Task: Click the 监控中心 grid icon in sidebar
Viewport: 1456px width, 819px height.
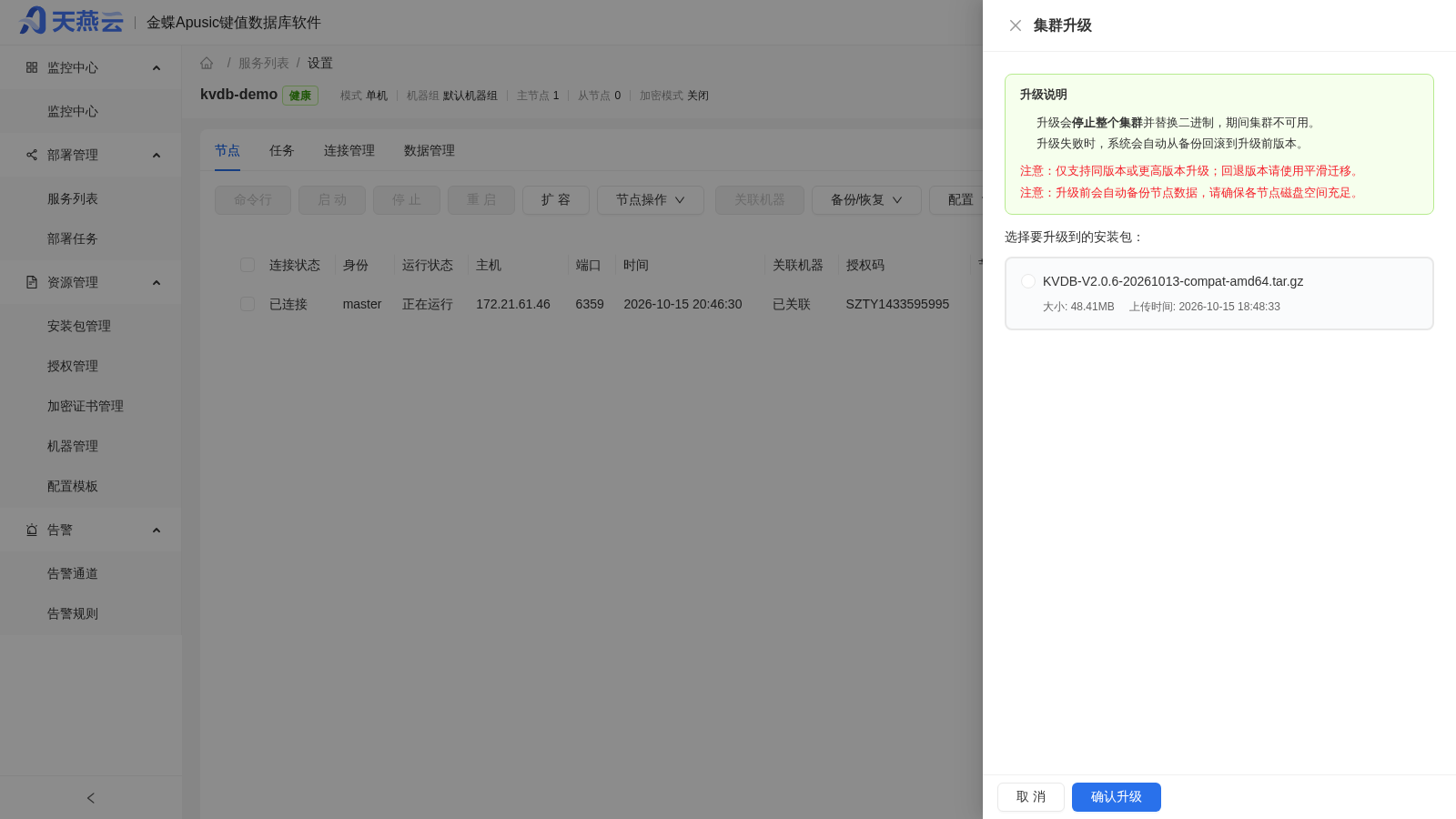Action: (32, 67)
